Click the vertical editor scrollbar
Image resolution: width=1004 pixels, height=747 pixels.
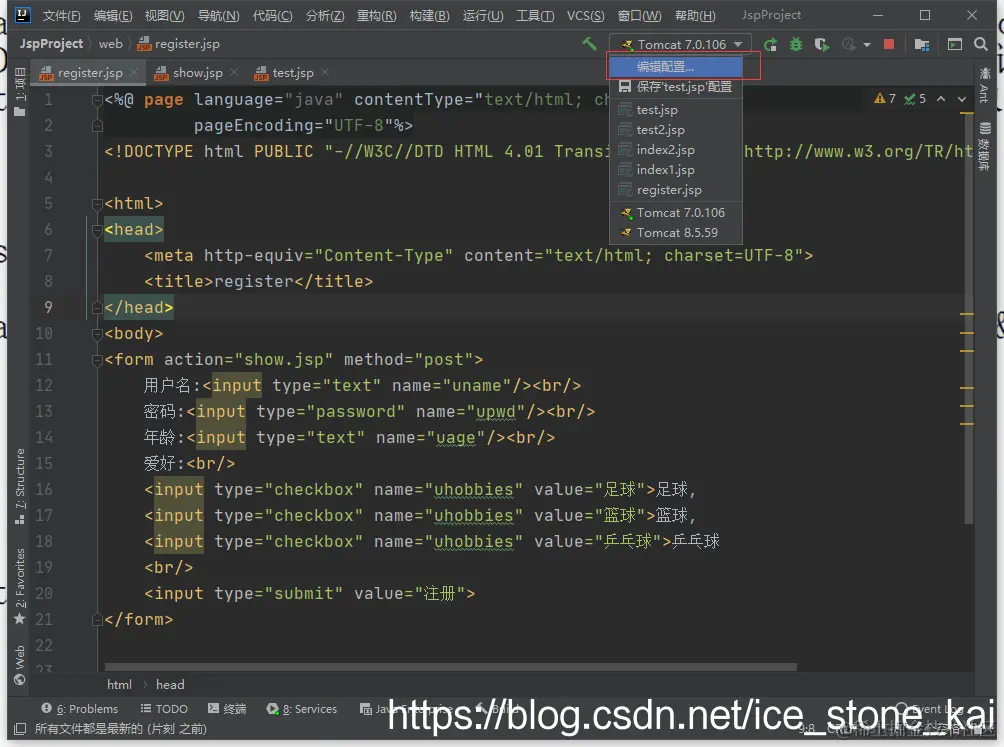pos(968,319)
